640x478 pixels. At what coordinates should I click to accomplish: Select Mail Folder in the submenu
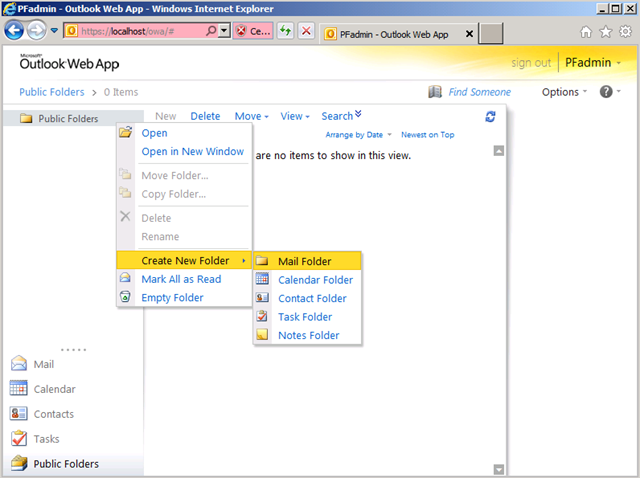coord(307,261)
